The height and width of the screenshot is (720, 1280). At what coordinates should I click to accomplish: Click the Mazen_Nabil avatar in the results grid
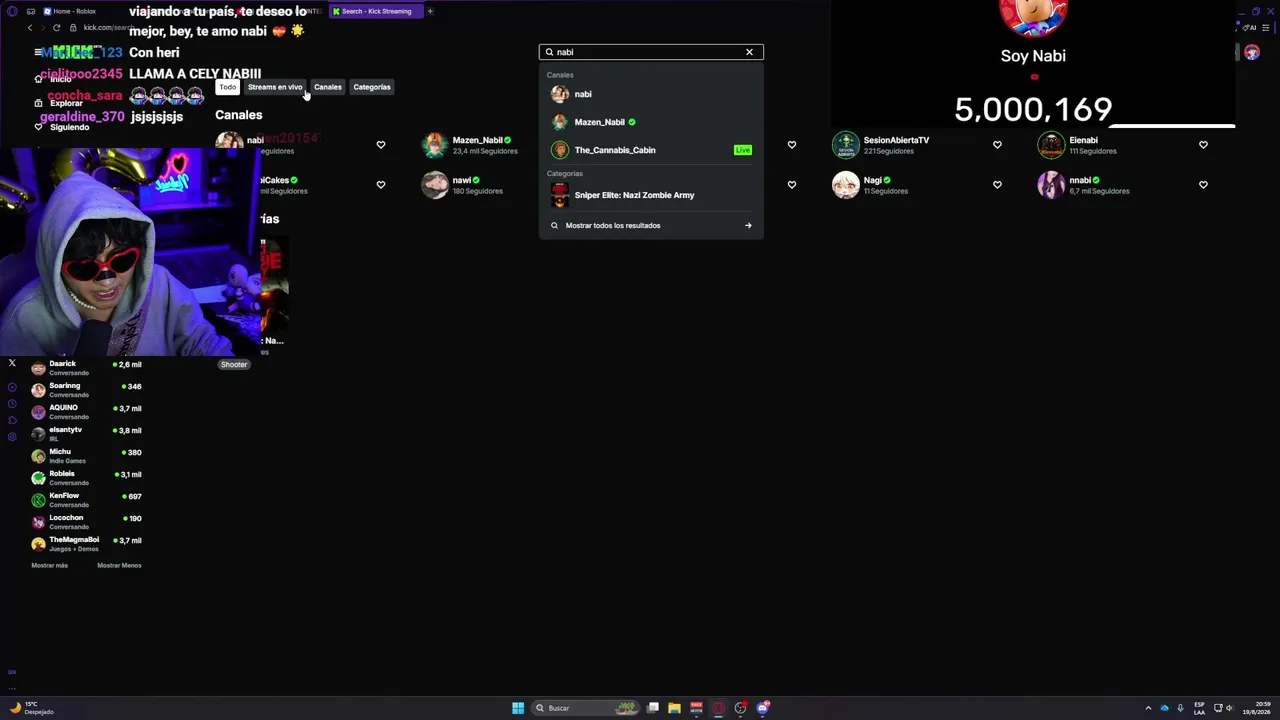pos(434,145)
